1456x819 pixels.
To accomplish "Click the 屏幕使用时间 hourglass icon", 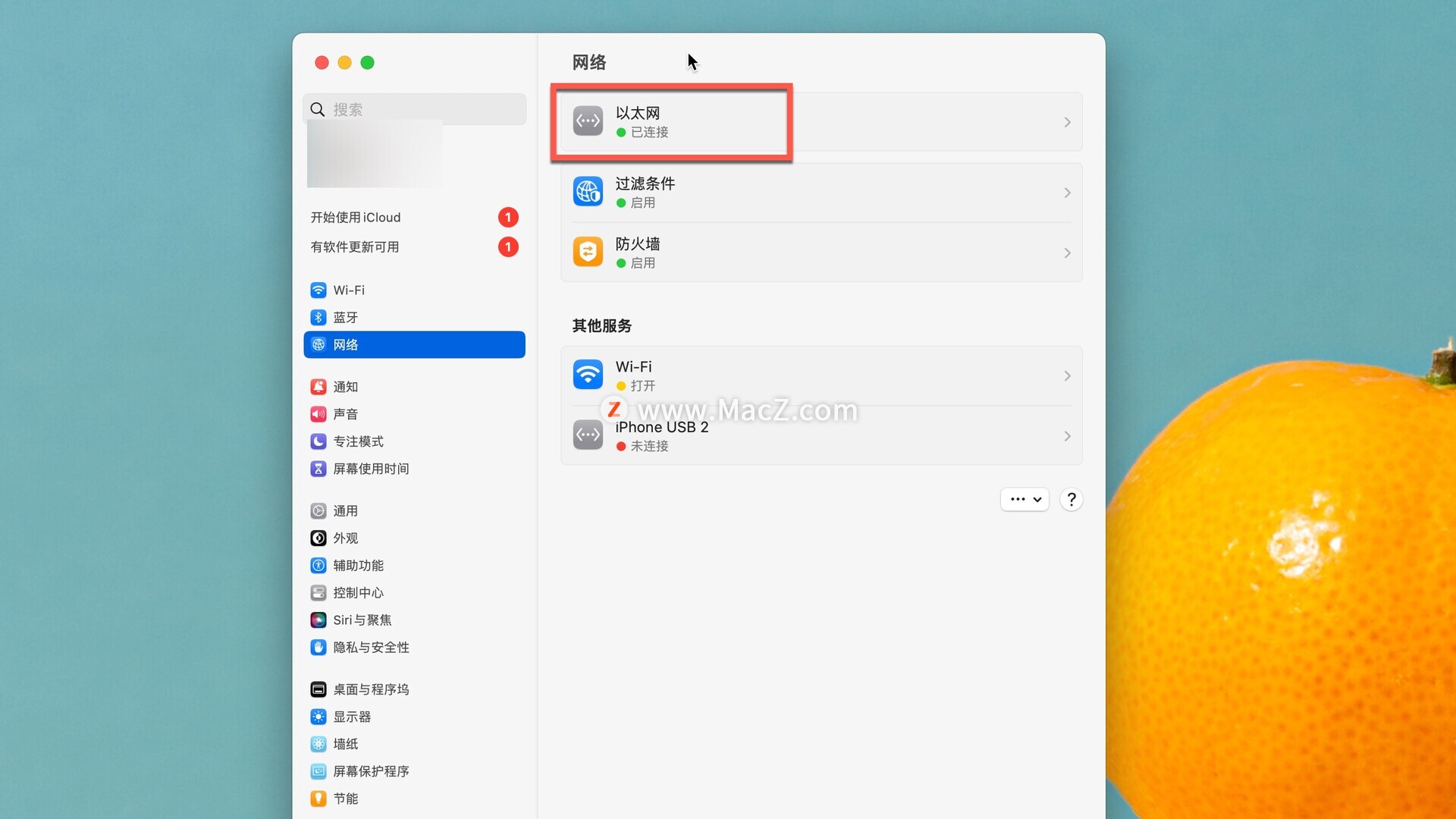I will (318, 469).
